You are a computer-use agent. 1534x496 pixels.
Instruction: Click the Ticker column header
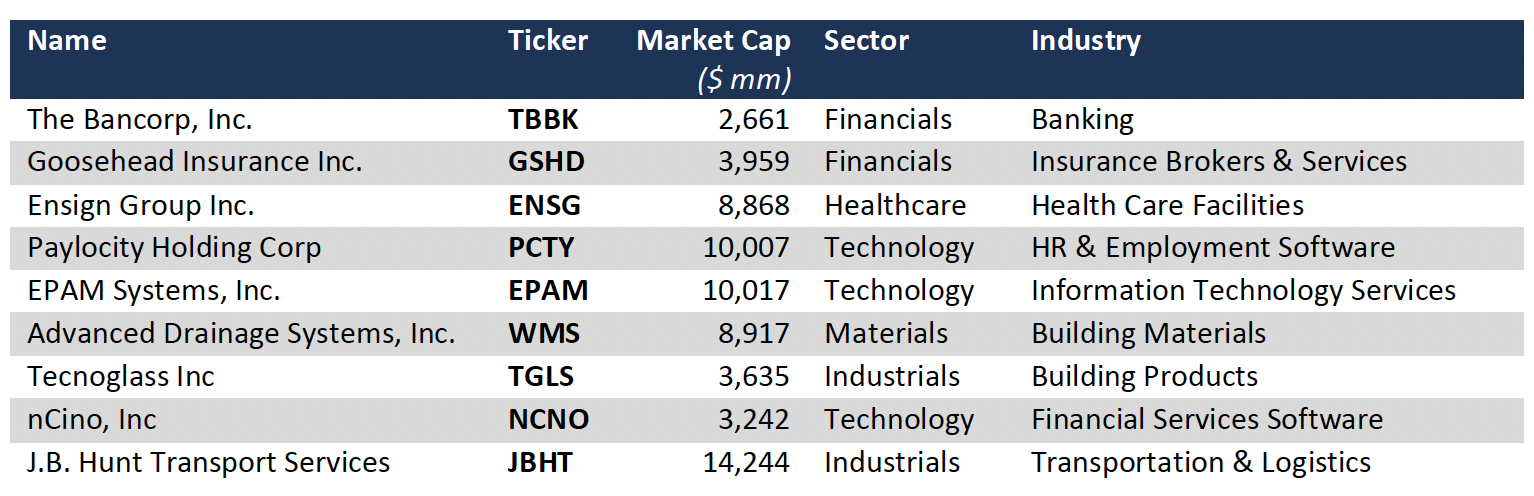pos(548,41)
